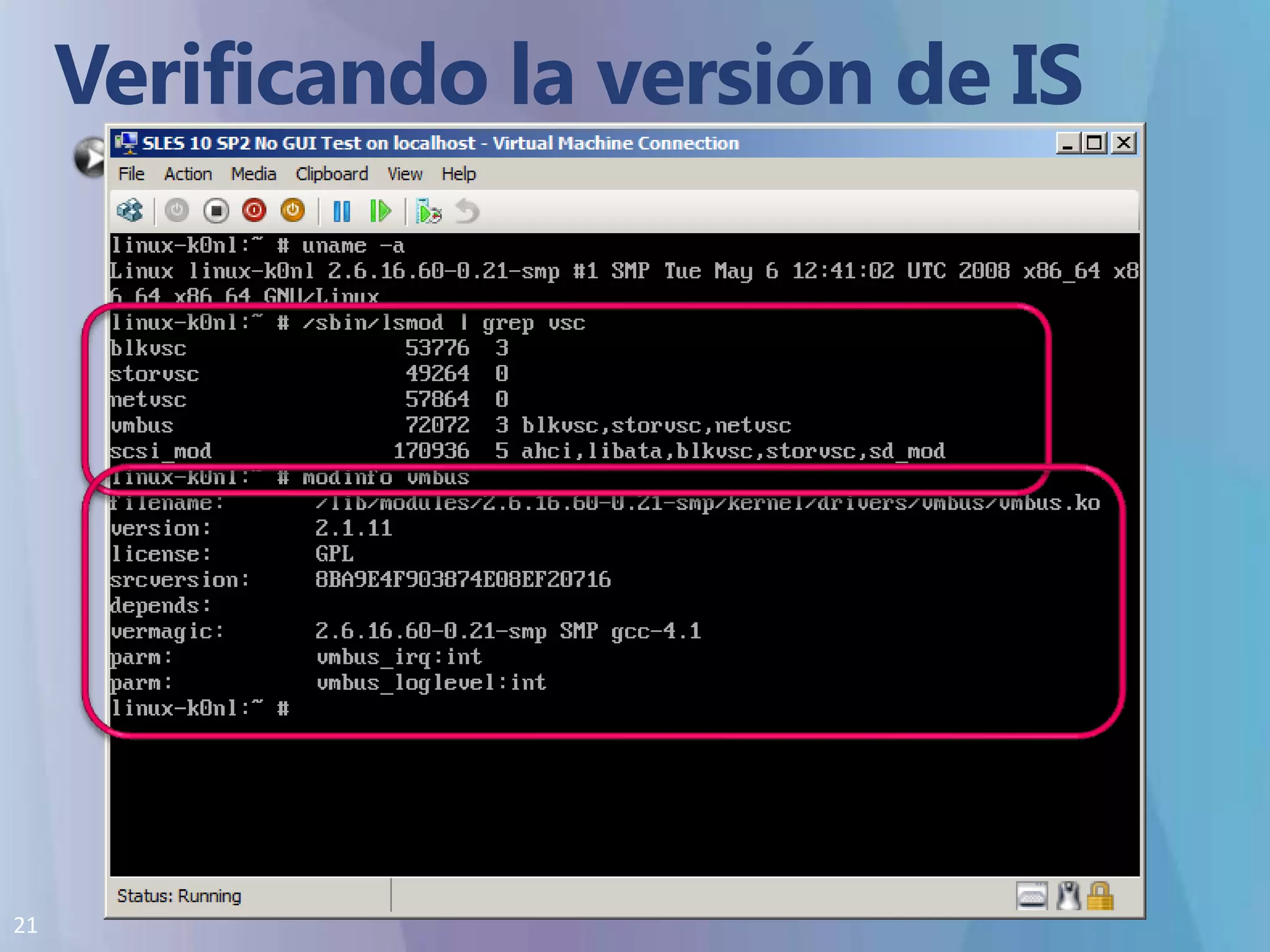Click the 'vmbus' row showing 72072
Image resolution: width=1270 pixels, height=952 pixels.
pyautogui.click(x=451, y=426)
